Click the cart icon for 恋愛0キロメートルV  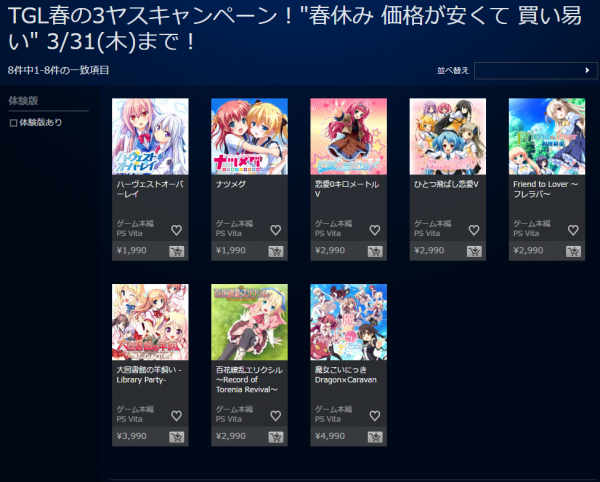[375, 251]
